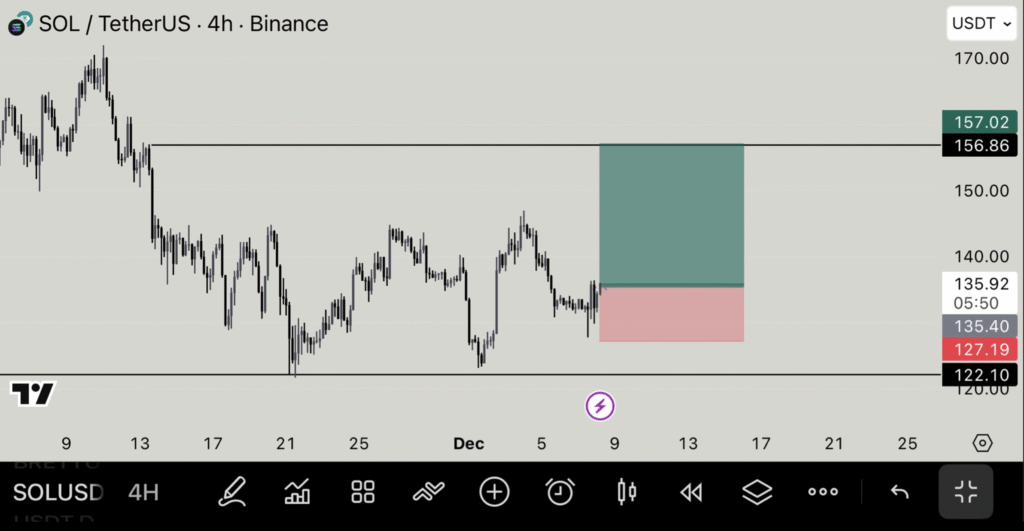
Task: Exit fullscreen with the collapse icon
Action: click(965, 491)
